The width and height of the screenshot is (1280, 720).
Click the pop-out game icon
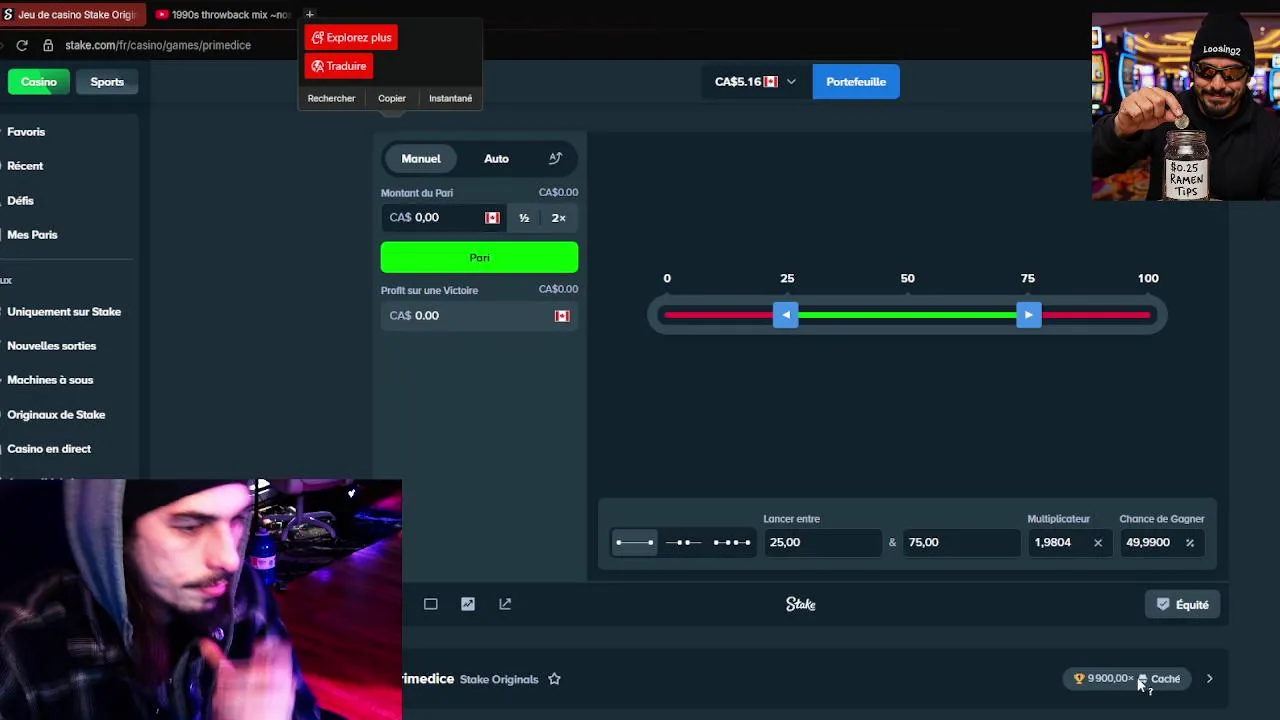click(x=505, y=604)
